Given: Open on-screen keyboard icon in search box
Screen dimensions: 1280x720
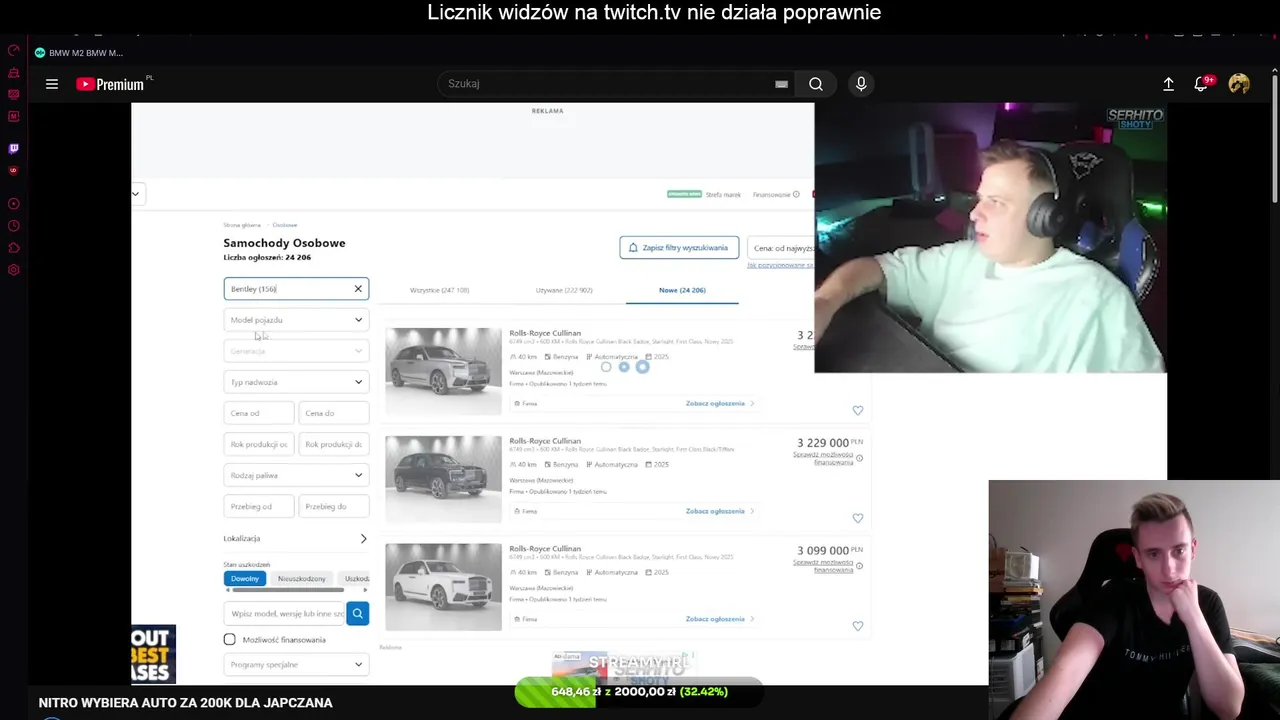Looking at the screenshot, I should point(781,84).
